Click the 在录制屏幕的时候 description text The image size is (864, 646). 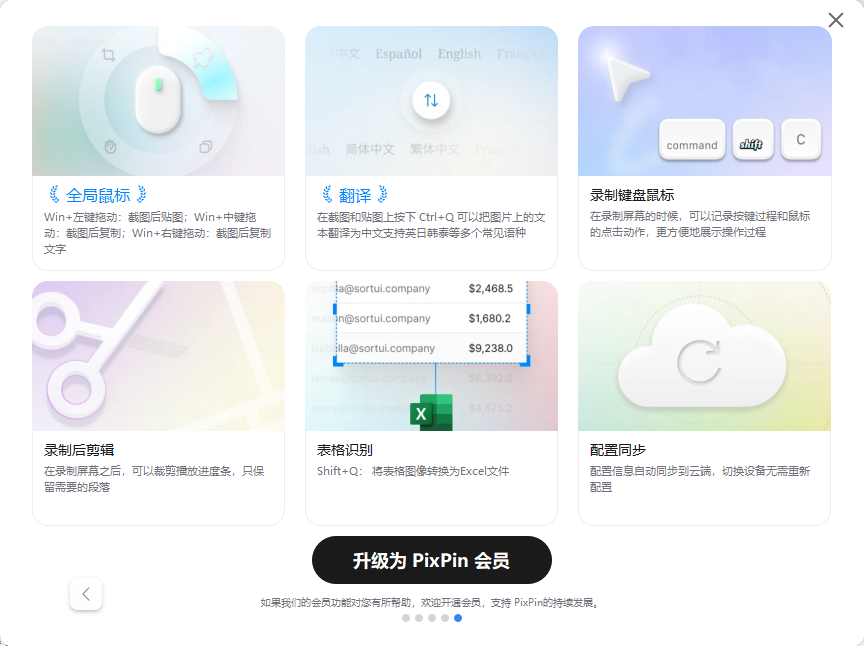pos(700,224)
